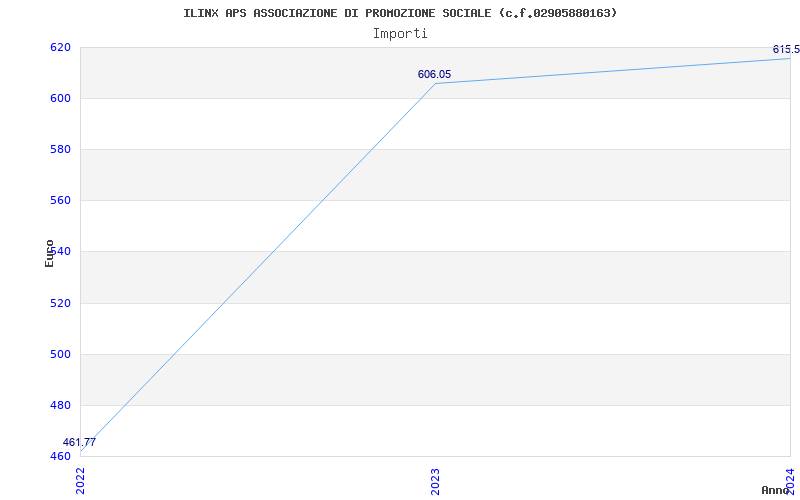Click the 460 y-axis value

[60, 456]
